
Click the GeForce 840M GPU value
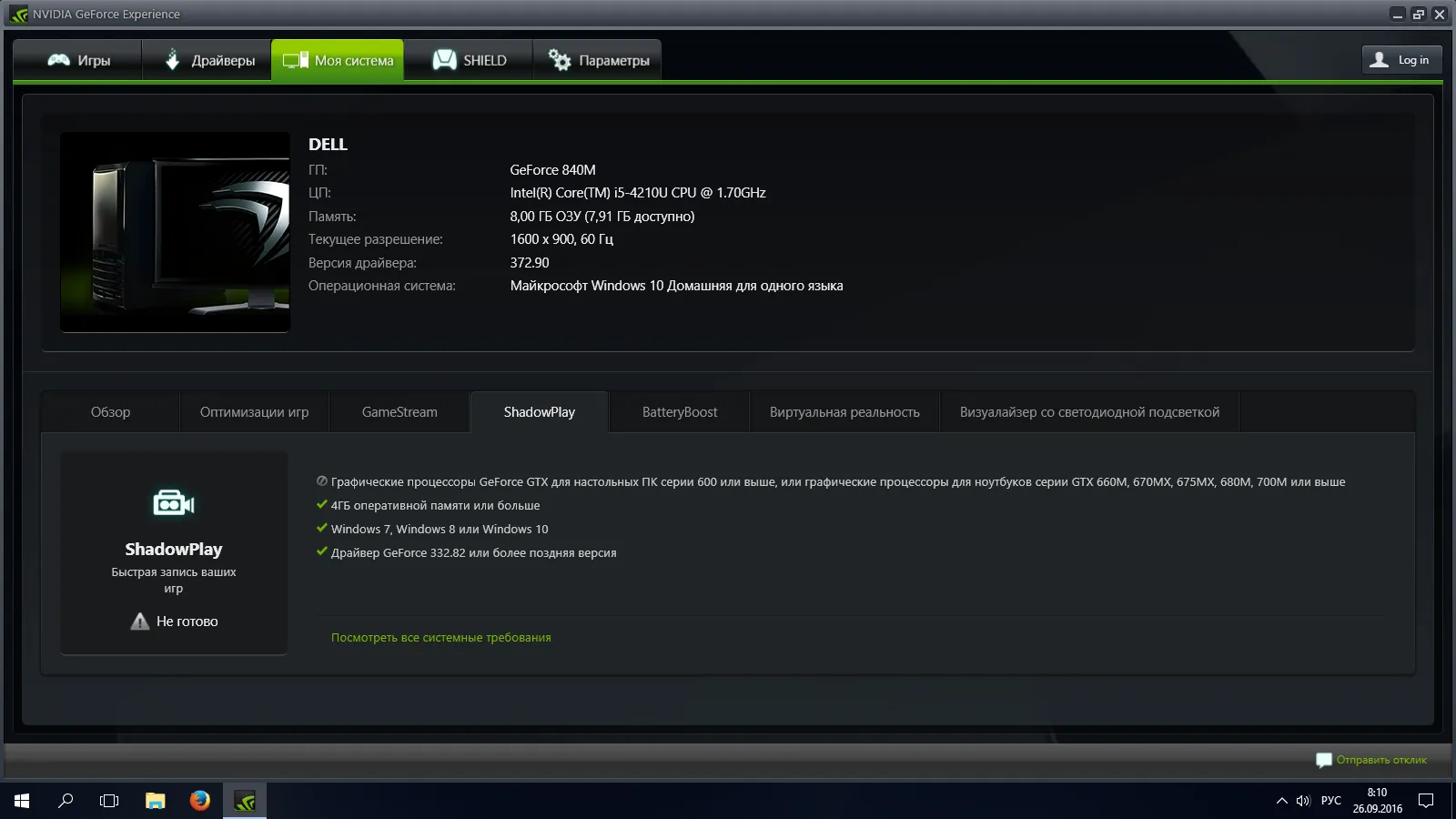coord(552,170)
